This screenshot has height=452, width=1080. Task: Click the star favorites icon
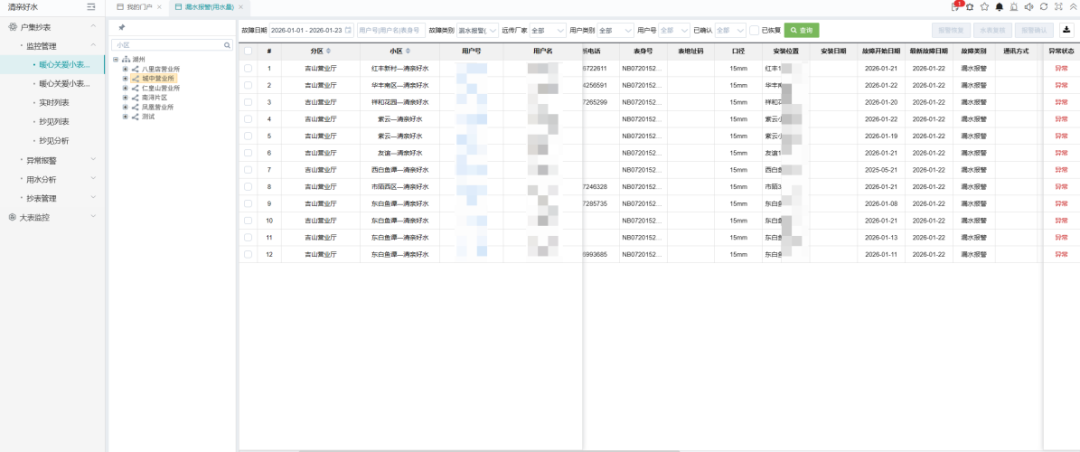pos(984,7)
